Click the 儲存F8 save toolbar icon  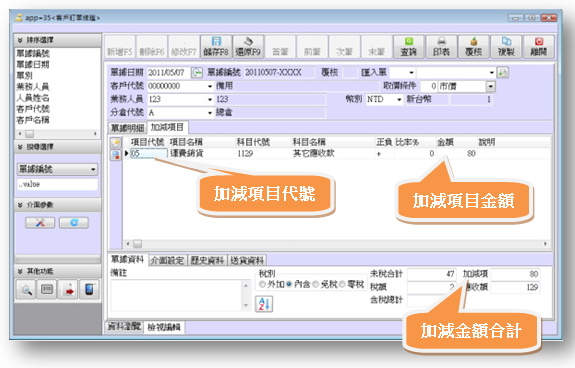click(x=216, y=47)
